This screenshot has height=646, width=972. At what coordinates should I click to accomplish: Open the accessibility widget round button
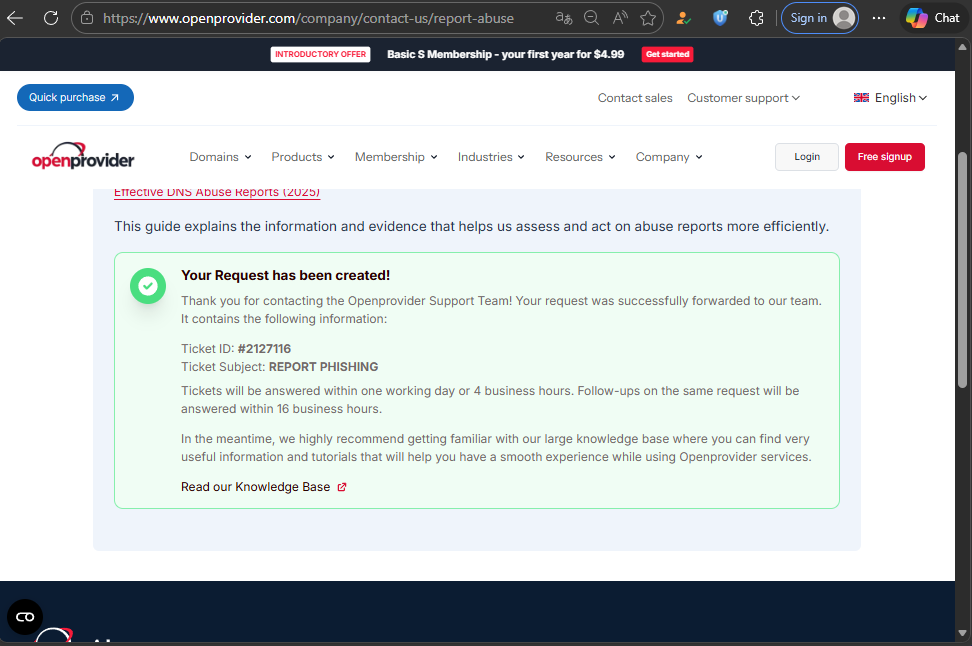tap(25, 617)
